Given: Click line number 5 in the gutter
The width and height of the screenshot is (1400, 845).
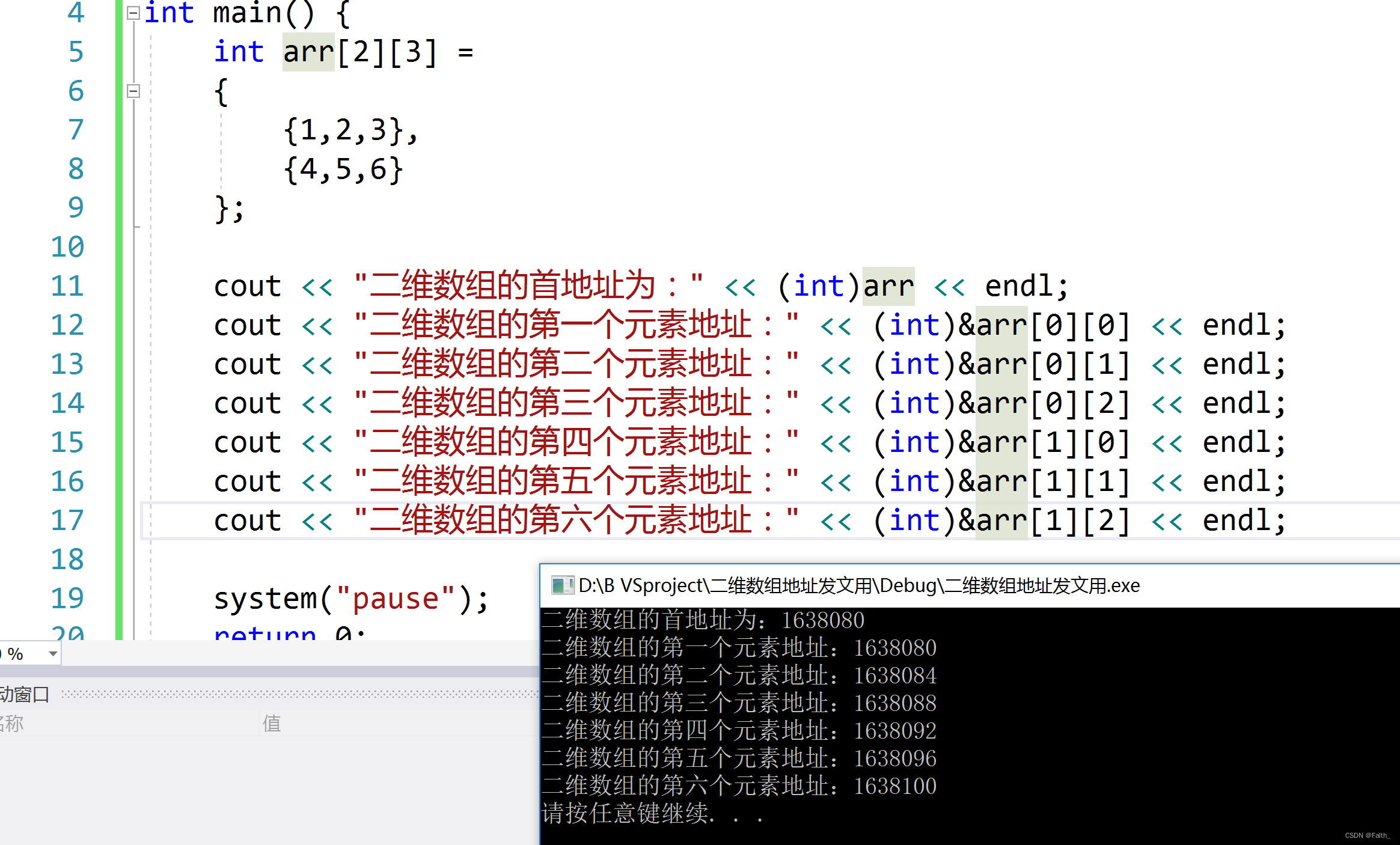Looking at the screenshot, I should coord(76,52).
